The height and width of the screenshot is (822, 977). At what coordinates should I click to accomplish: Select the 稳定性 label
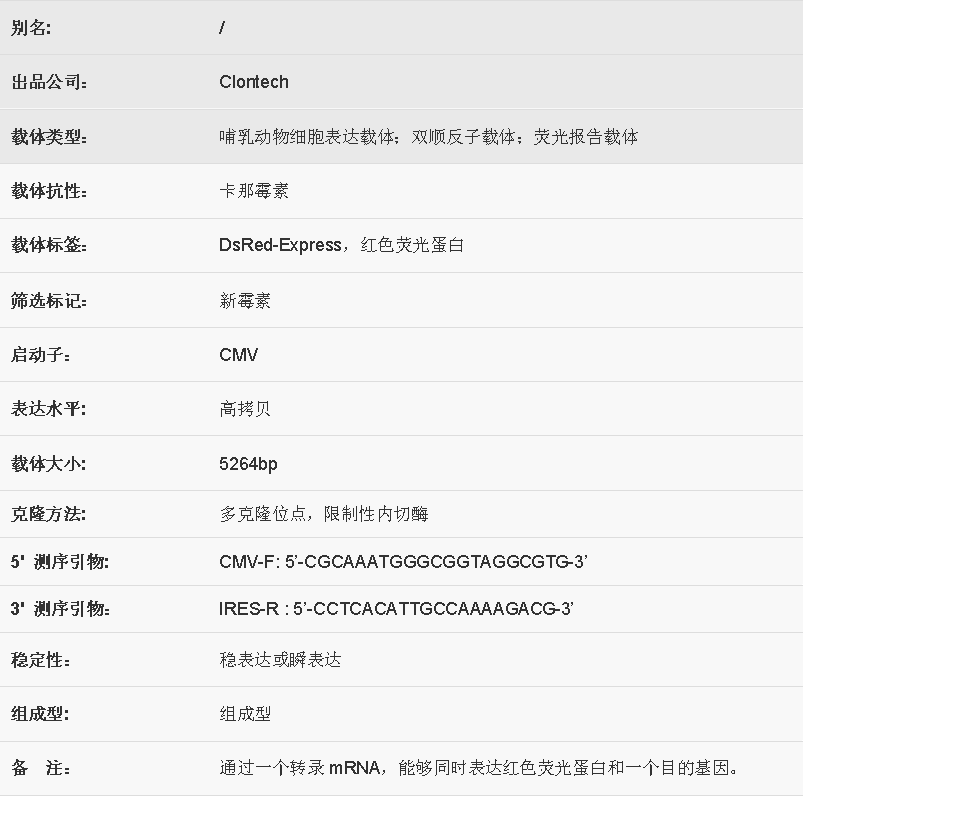pos(41,660)
